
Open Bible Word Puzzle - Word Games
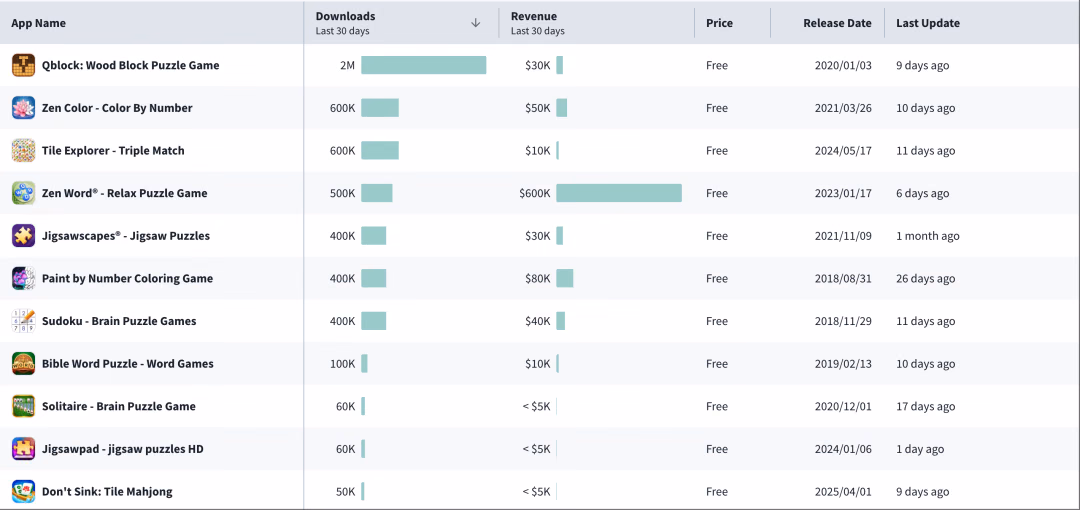click(x=127, y=364)
